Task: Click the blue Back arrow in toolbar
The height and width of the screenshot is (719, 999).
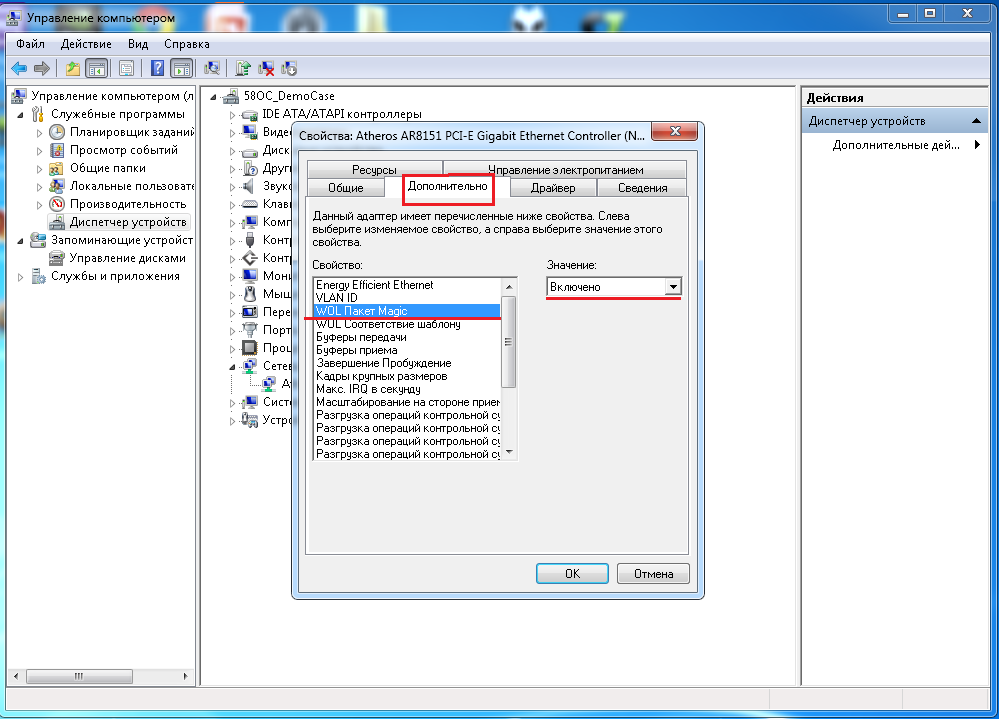Action: pyautogui.click(x=19, y=68)
